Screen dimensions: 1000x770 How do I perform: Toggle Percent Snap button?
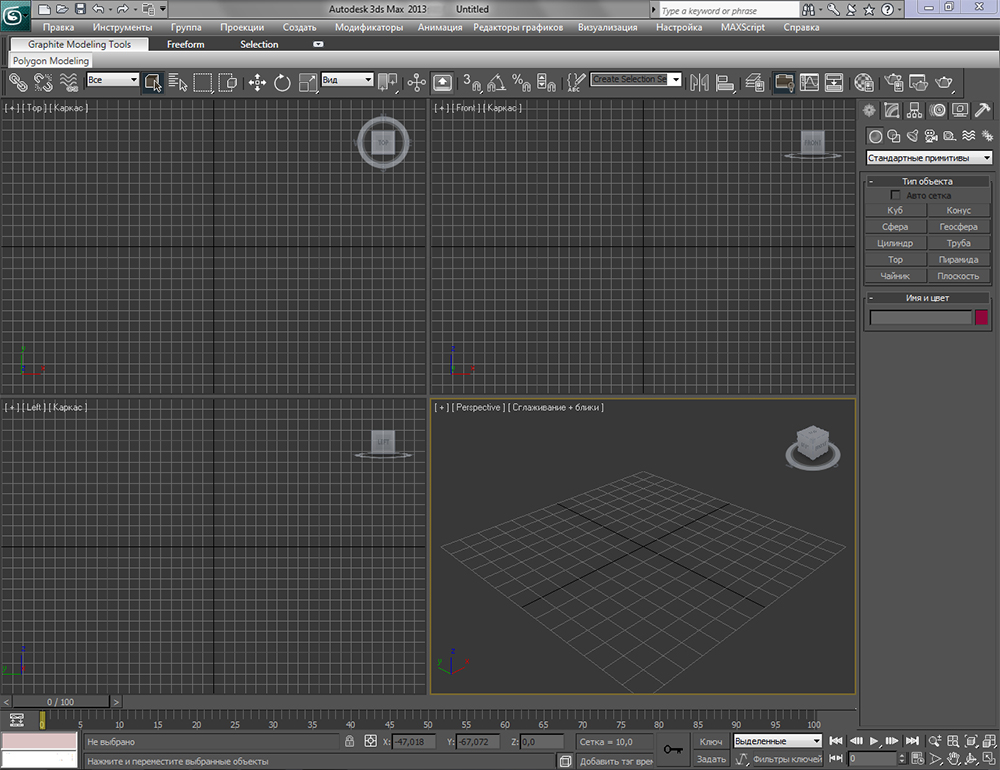(x=521, y=82)
